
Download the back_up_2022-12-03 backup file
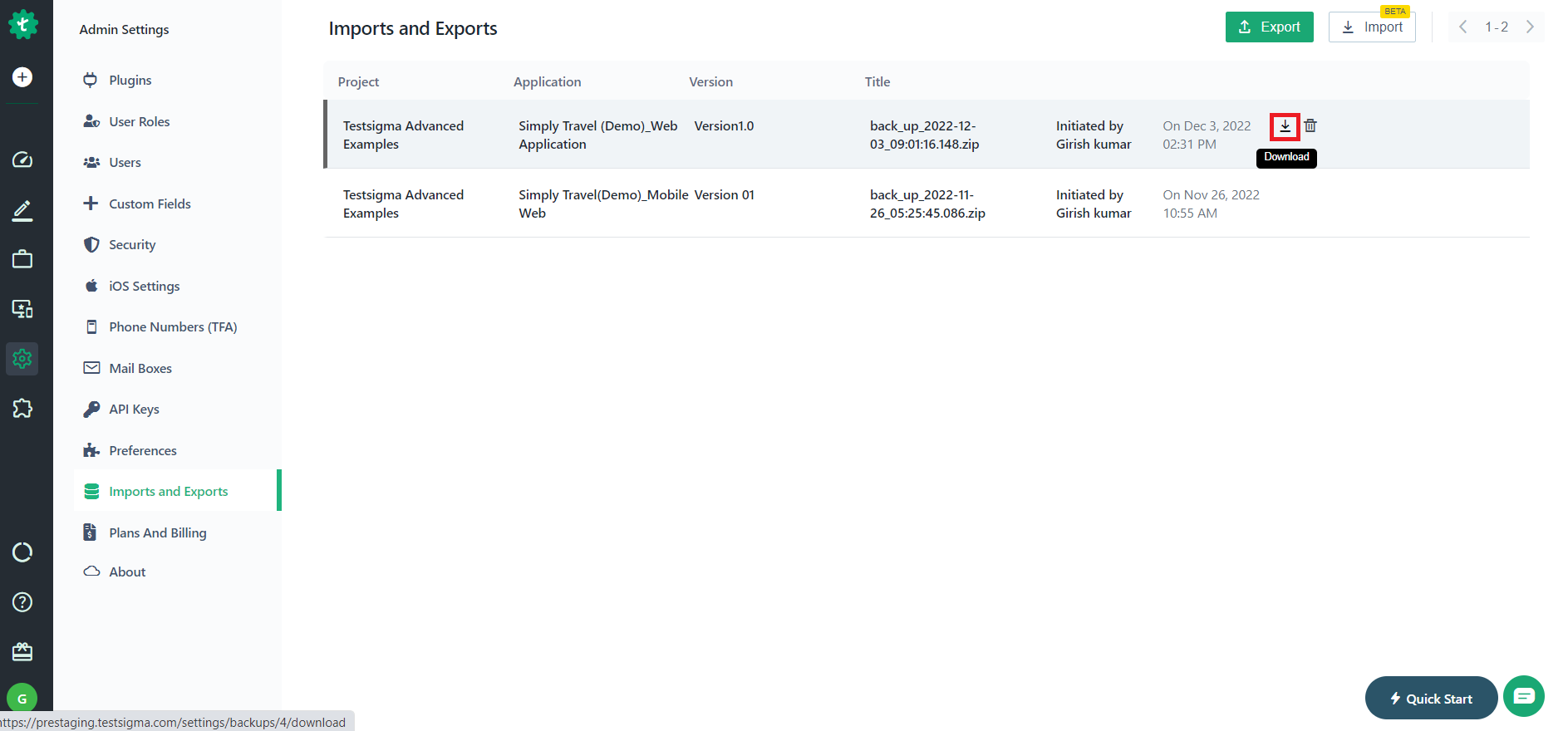(1285, 126)
